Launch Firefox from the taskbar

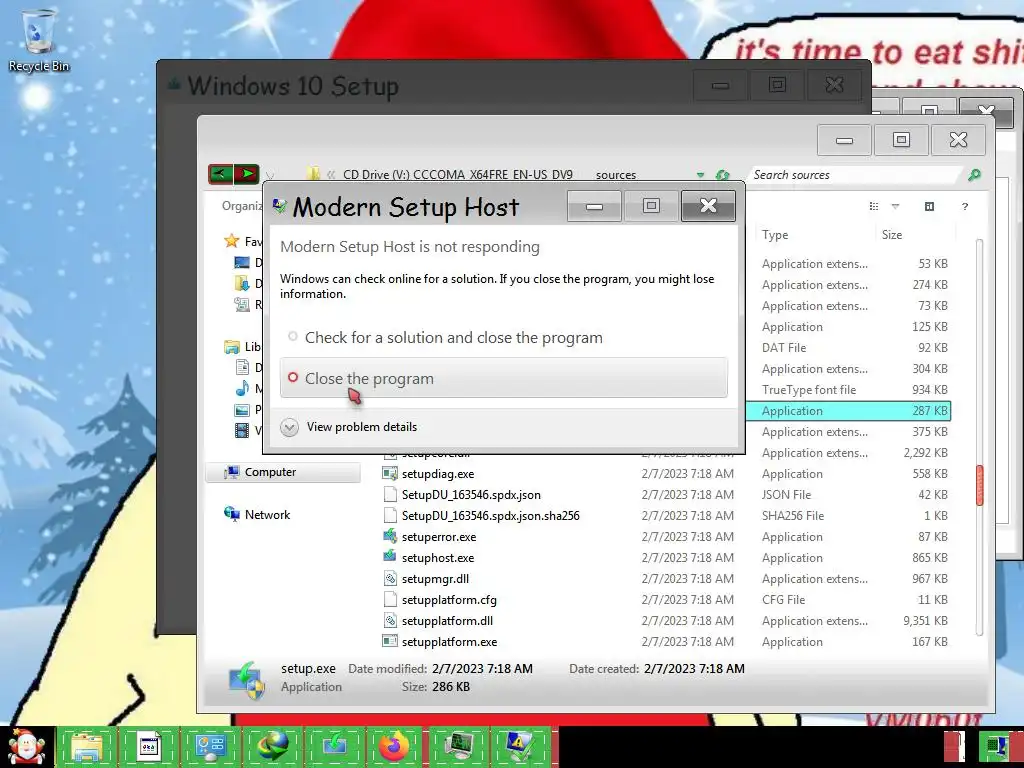coord(394,746)
